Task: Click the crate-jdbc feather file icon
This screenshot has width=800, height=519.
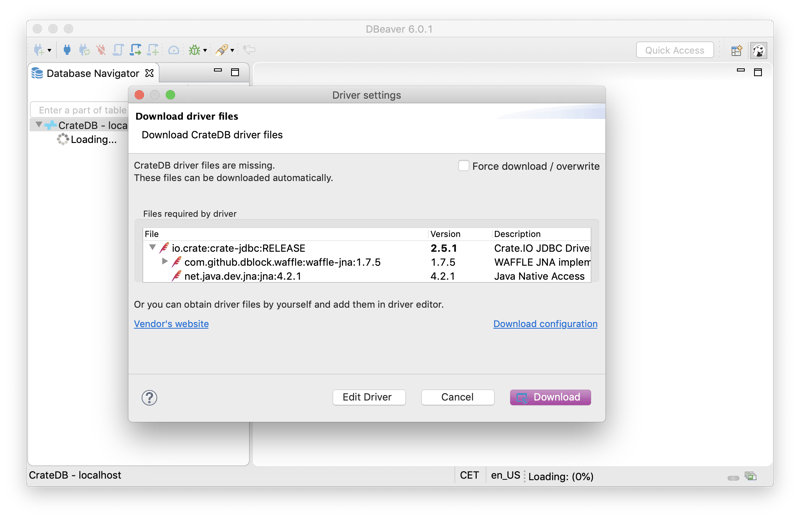Action: tap(164, 248)
